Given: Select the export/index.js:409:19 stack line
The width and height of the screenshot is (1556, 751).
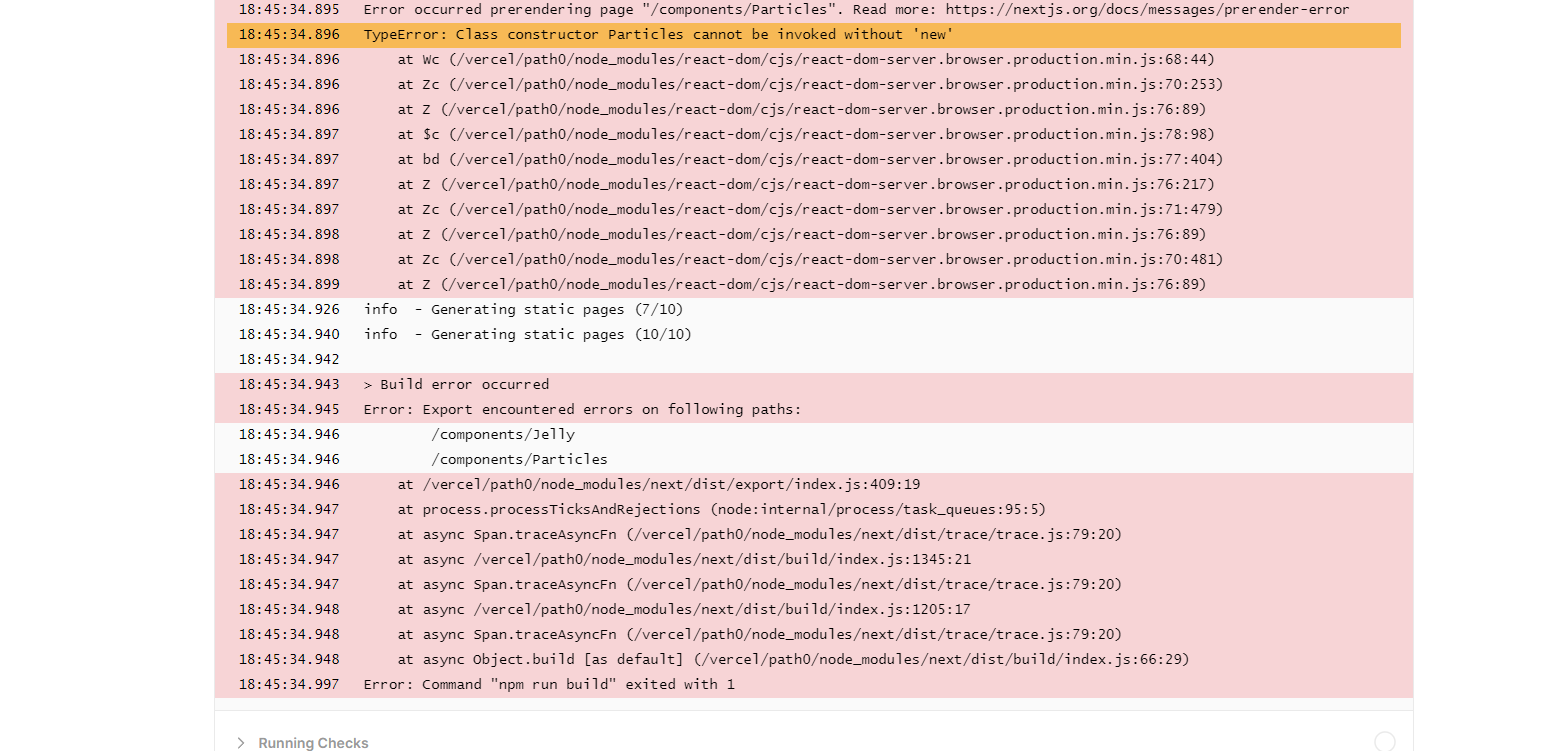Looking at the screenshot, I should 814,485.
